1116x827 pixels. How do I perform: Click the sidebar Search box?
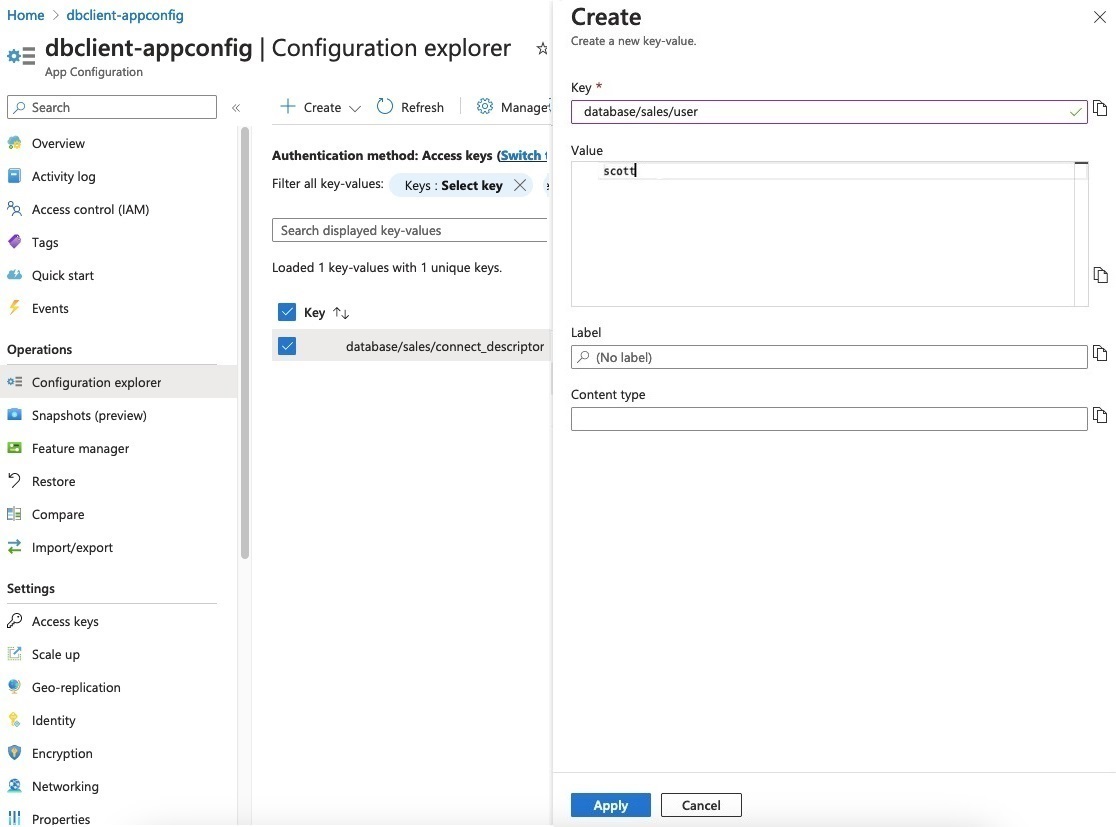point(112,107)
